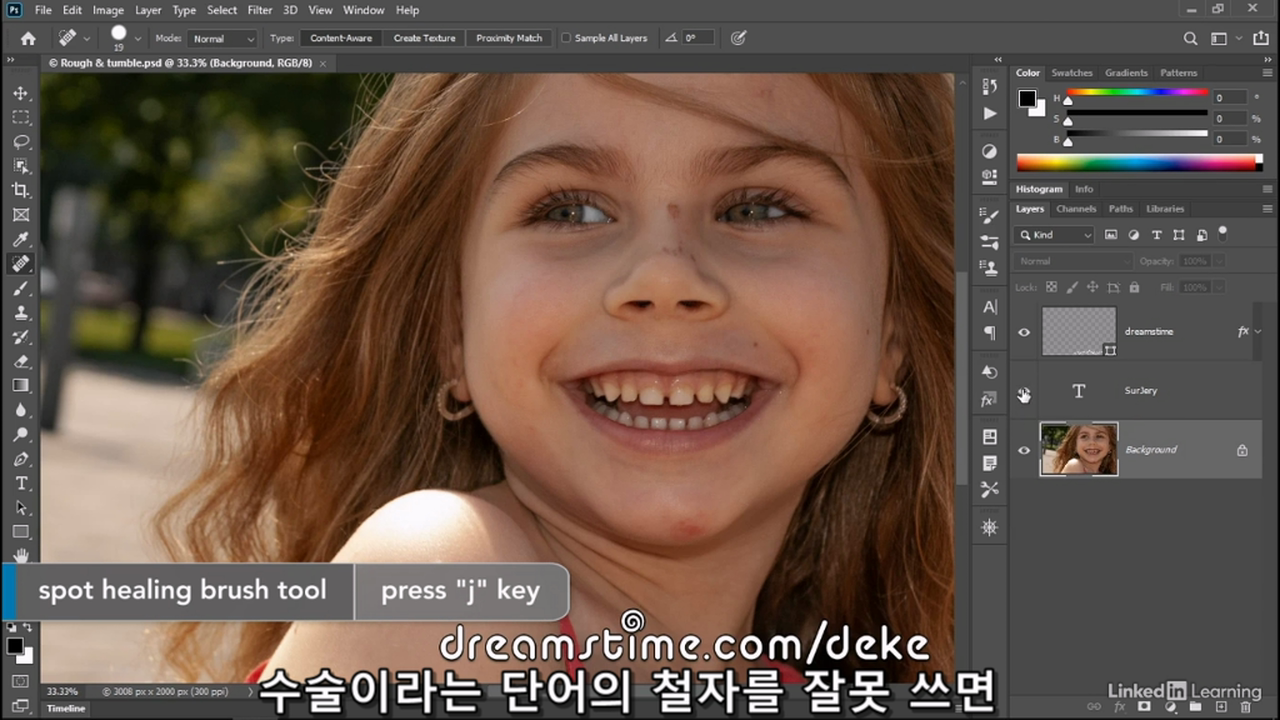Switch to the Info panel tab
The height and width of the screenshot is (720, 1280).
tap(1084, 189)
